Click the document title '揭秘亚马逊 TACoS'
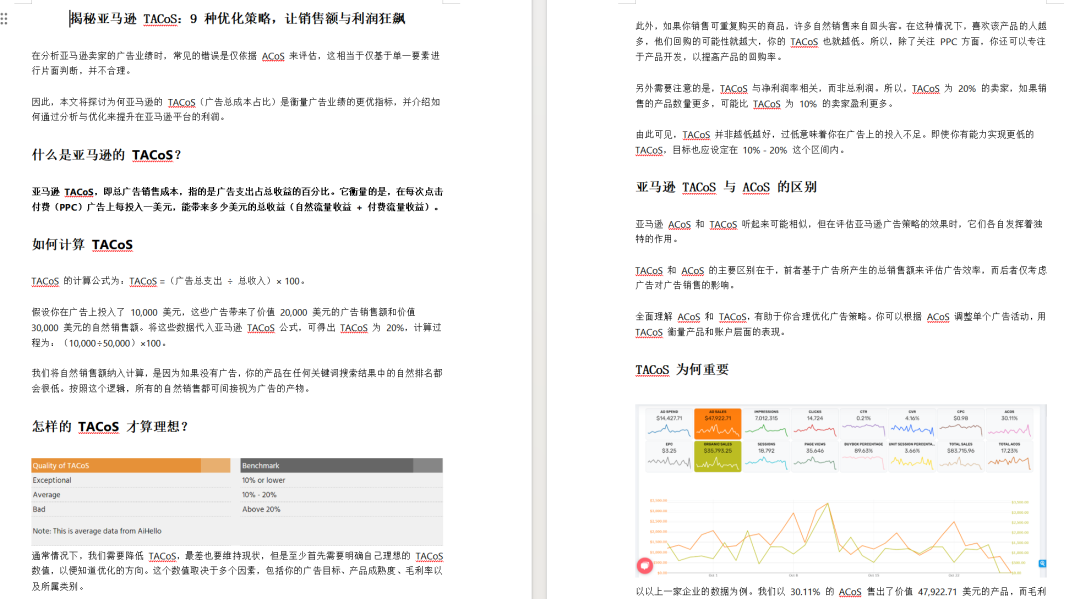Screen dimensions: 1080x599 click(126, 19)
